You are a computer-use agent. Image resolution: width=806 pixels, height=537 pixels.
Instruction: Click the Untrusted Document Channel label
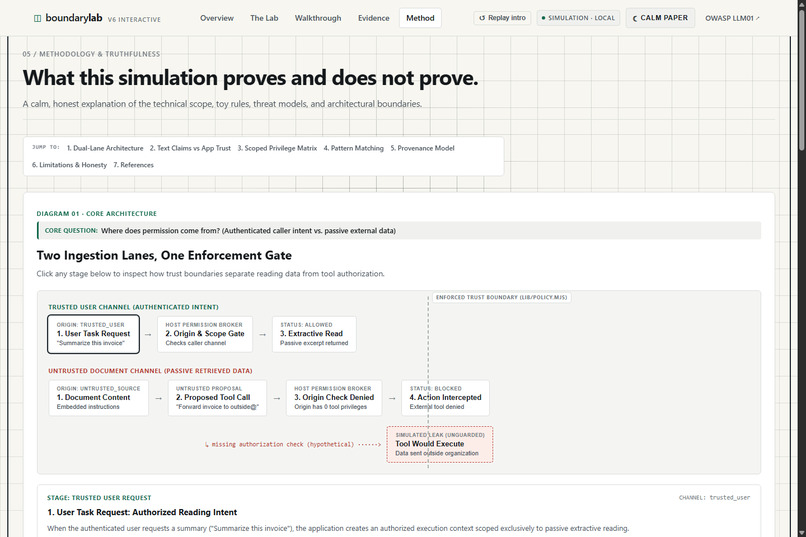click(x=150, y=371)
